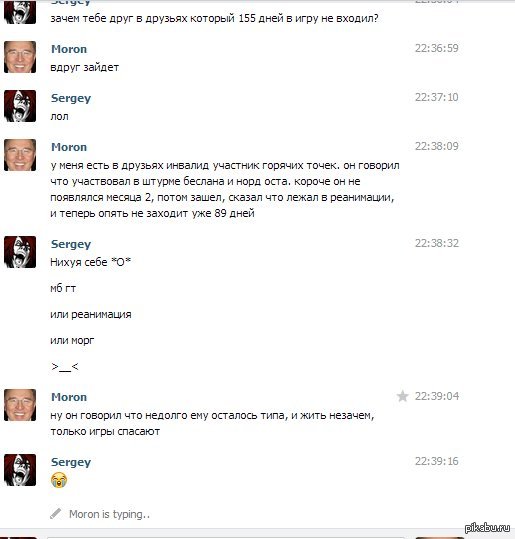Open Sergey's avatar on the 'лол' message

tap(20, 106)
